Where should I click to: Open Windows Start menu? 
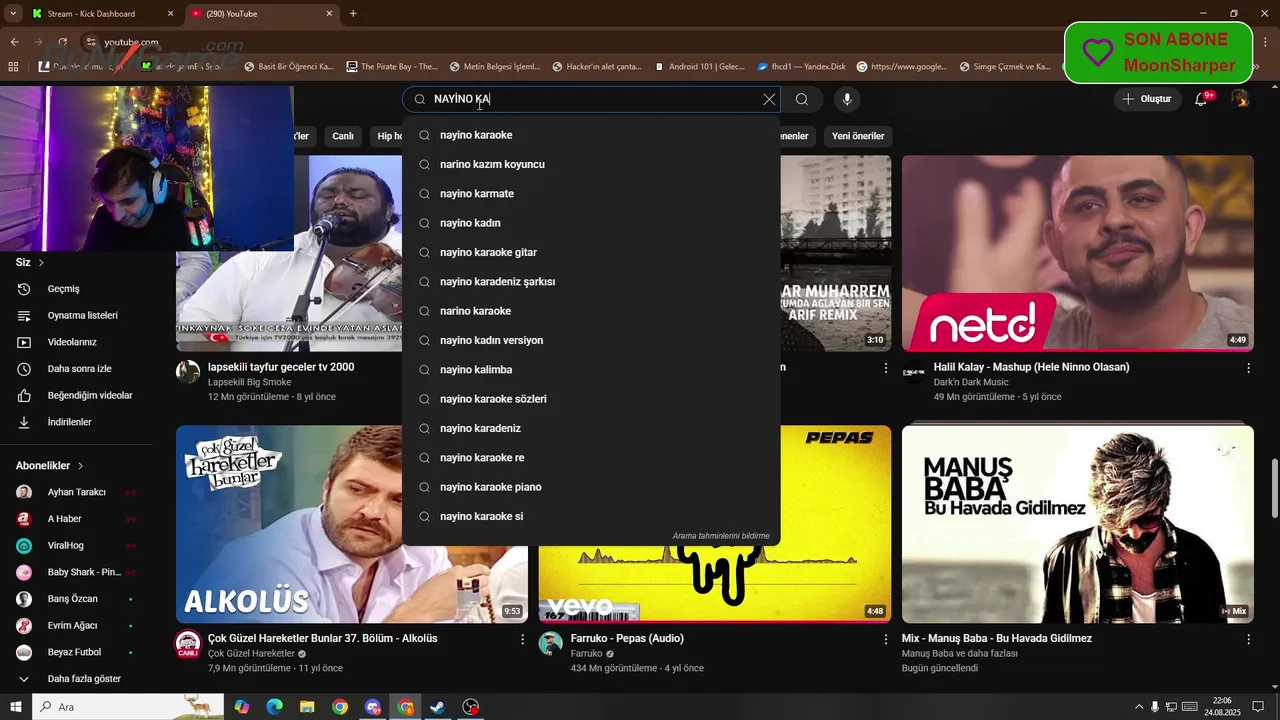(x=16, y=707)
